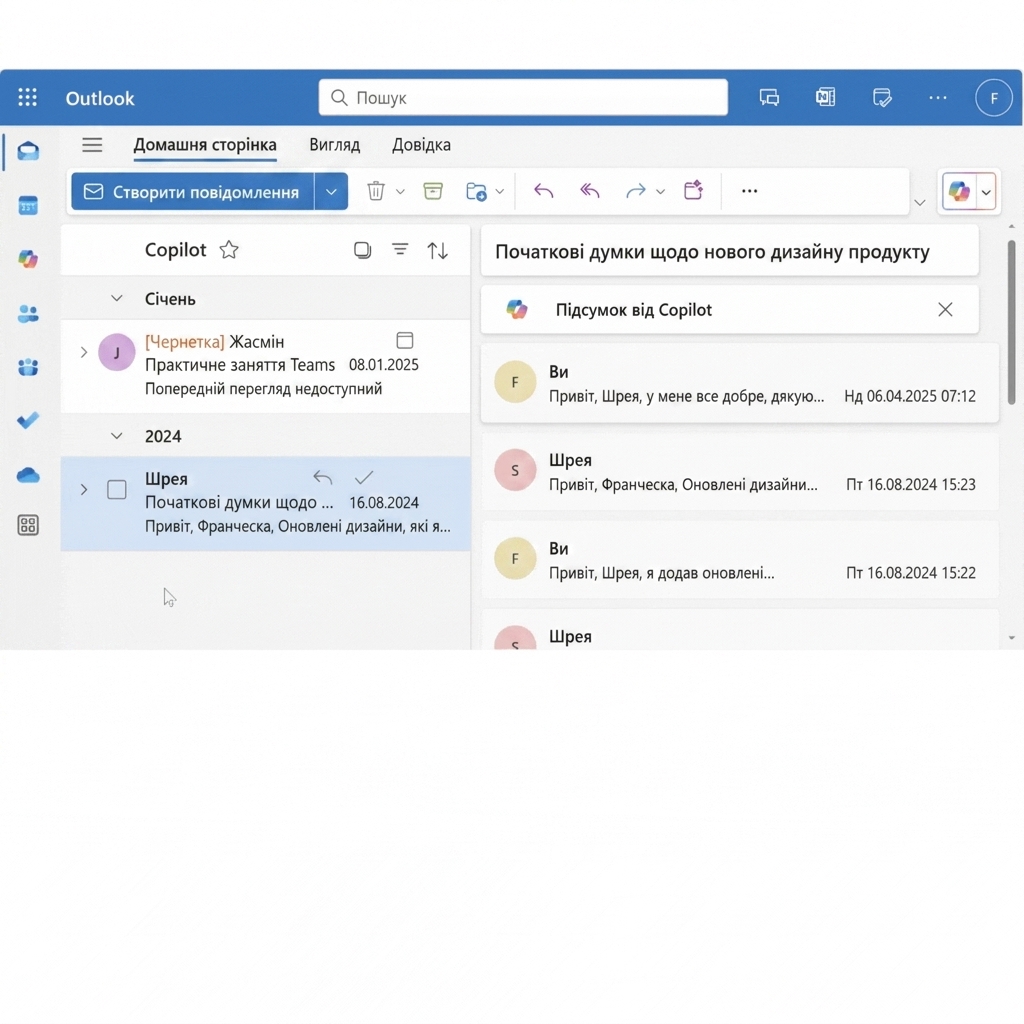Open Copilot app in left sidebar
The height and width of the screenshot is (1024, 1024).
click(28, 259)
